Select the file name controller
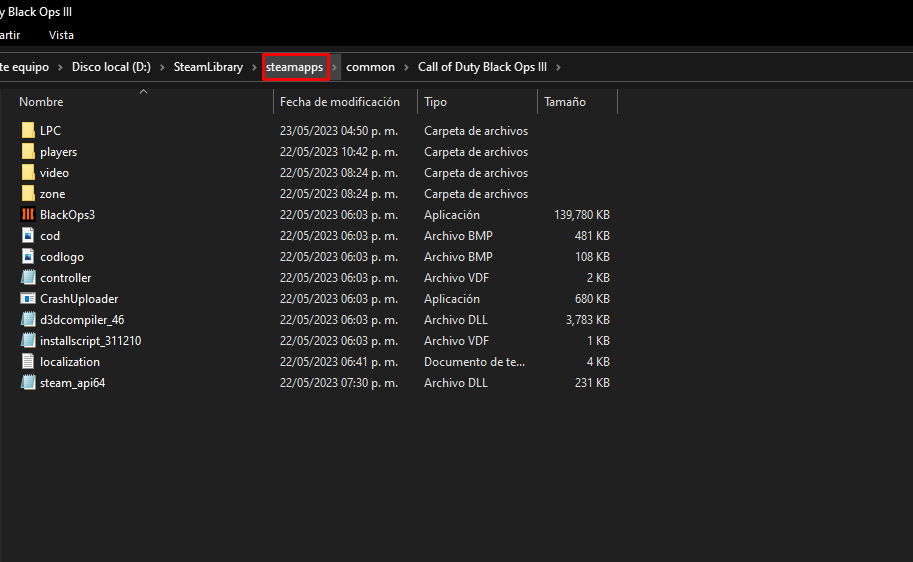The height and width of the screenshot is (562, 913). [x=66, y=278]
